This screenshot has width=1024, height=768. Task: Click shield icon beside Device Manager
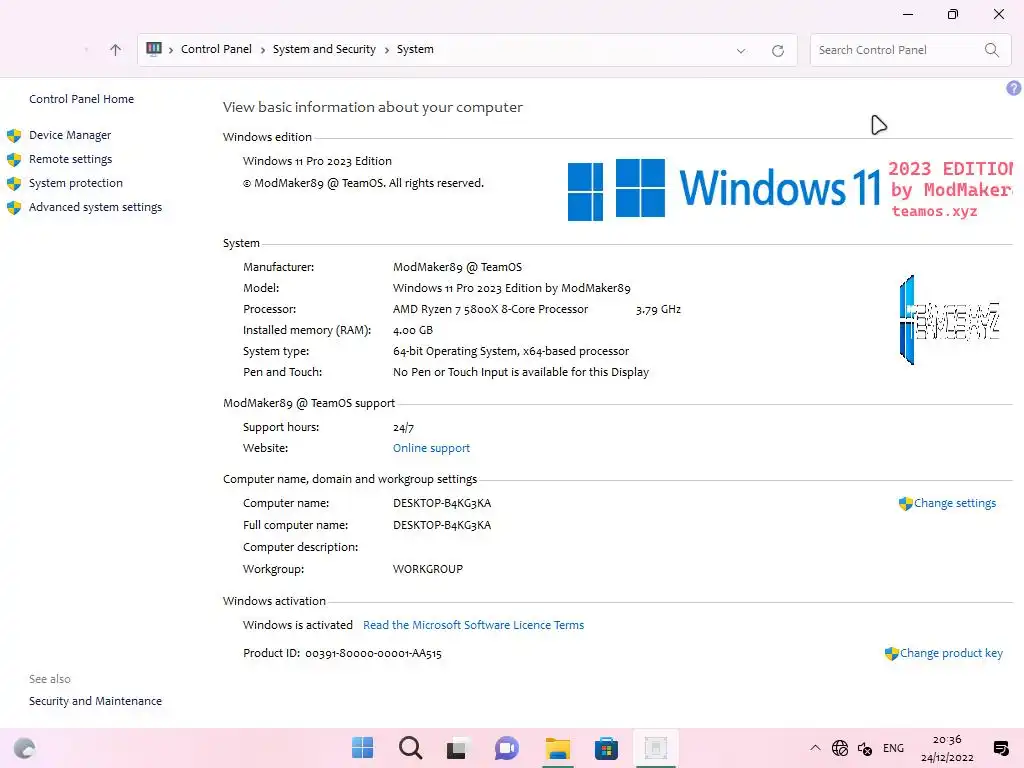[x=14, y=135]
